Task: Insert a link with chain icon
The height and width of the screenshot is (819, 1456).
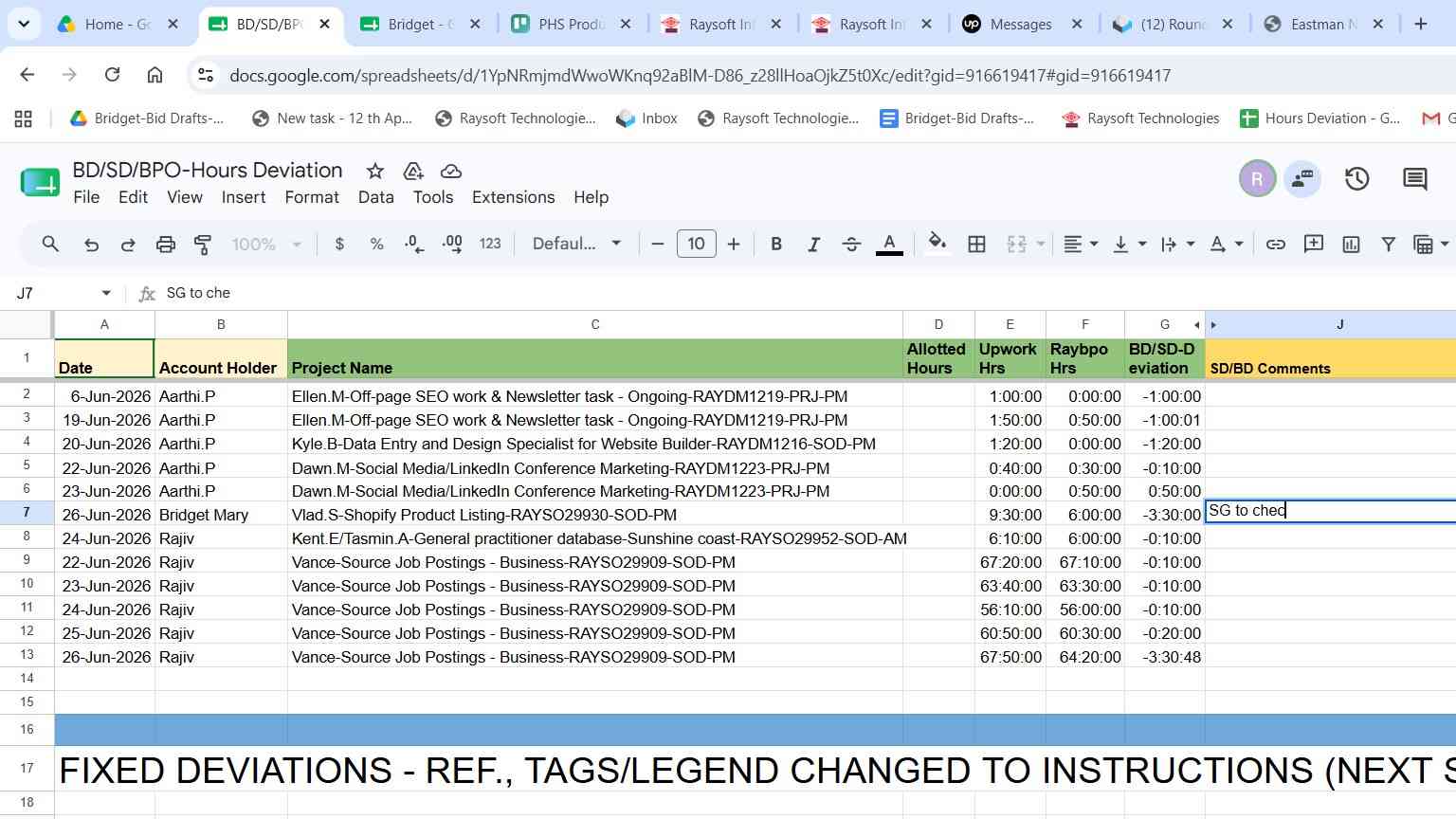Action: coord(1276,245)
